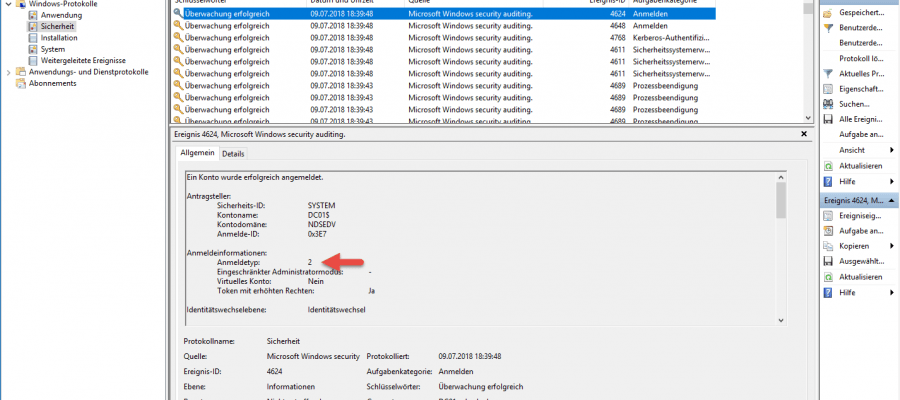
Task: Select the Abonnements folder icon
Action: pyautogui.click(x=23, y=83)
